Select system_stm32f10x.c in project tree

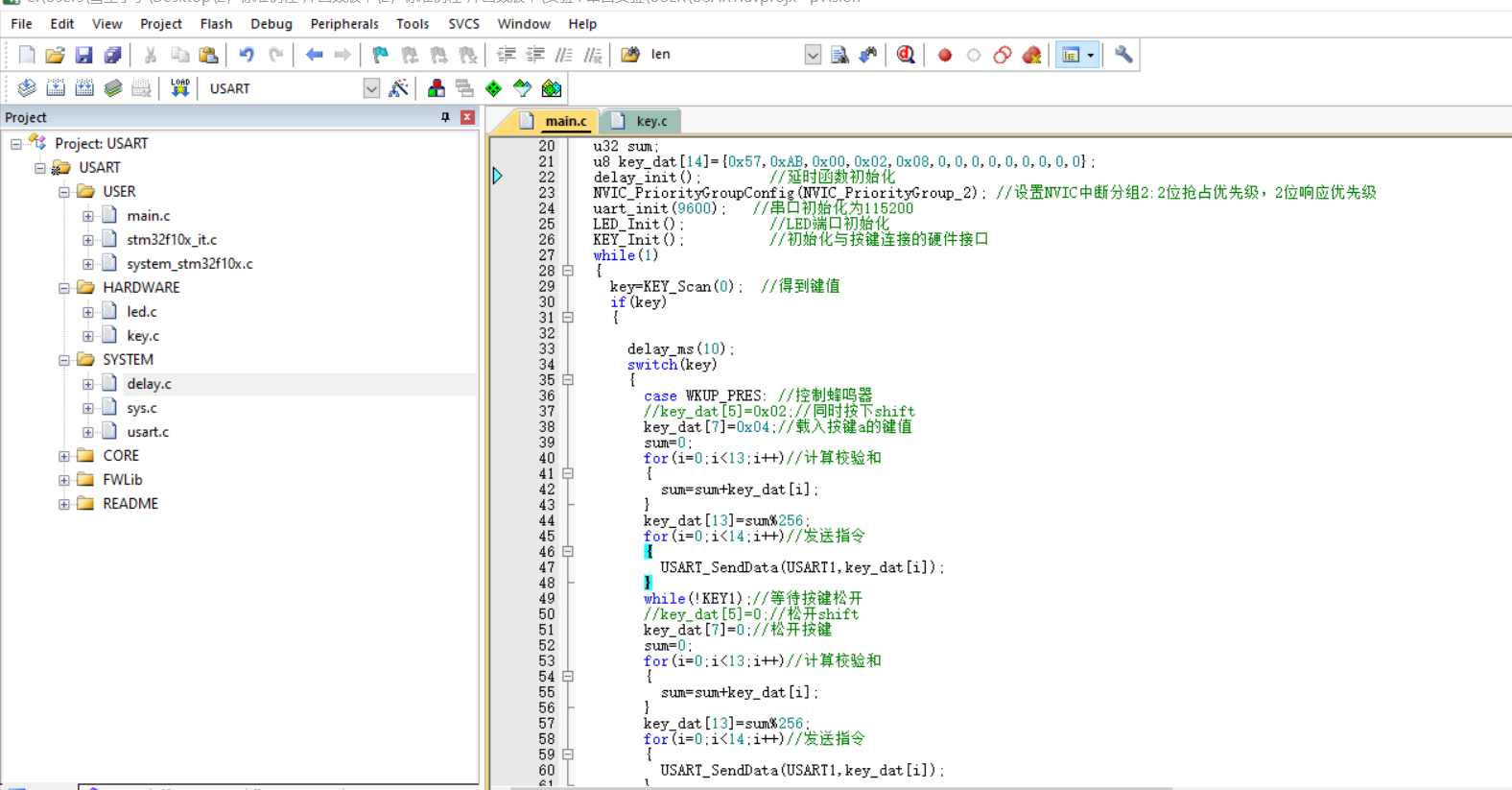(190, 264)
